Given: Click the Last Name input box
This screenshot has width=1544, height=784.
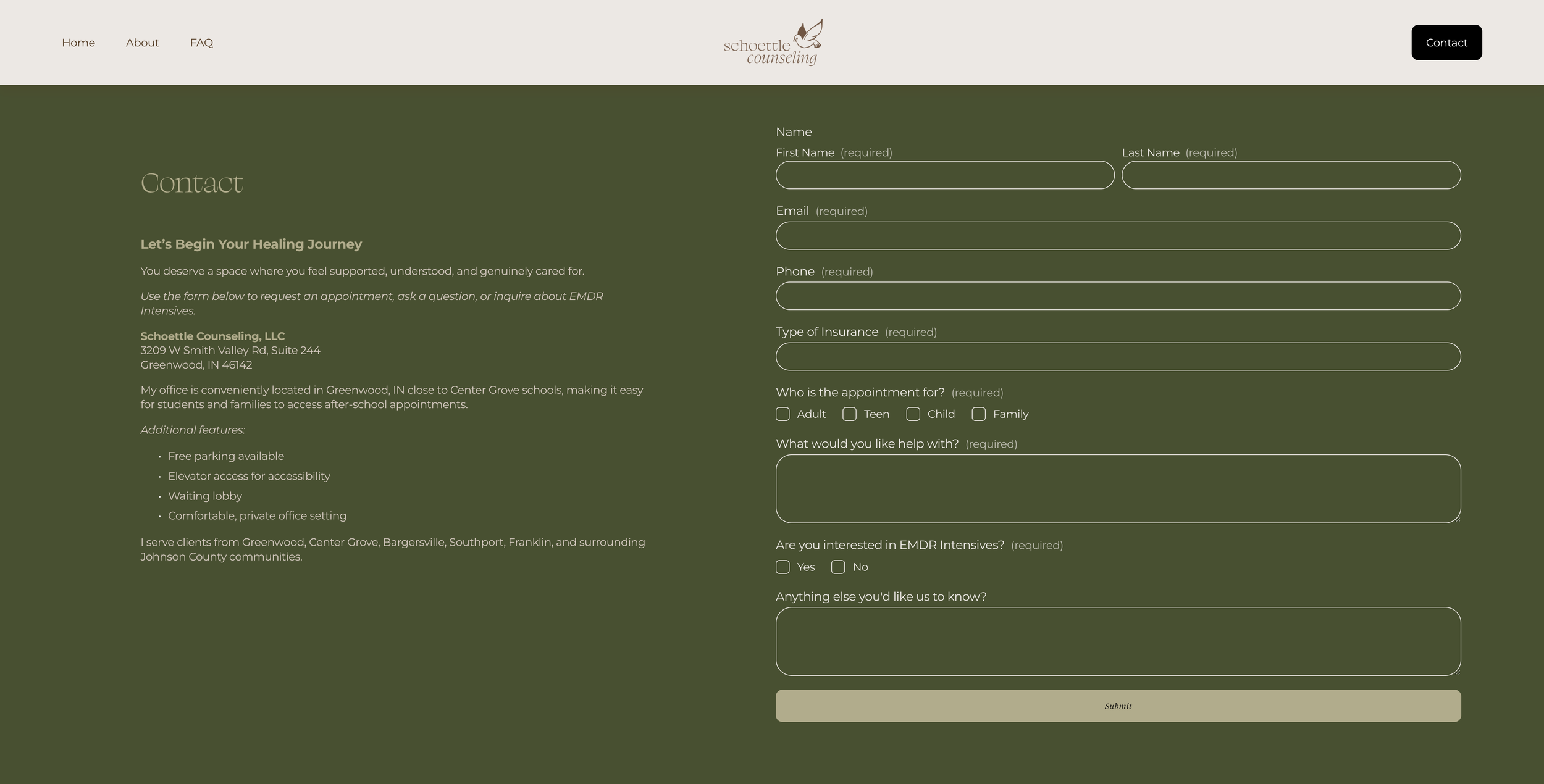Looking at the screenshot, I should tap(1291, 175).
